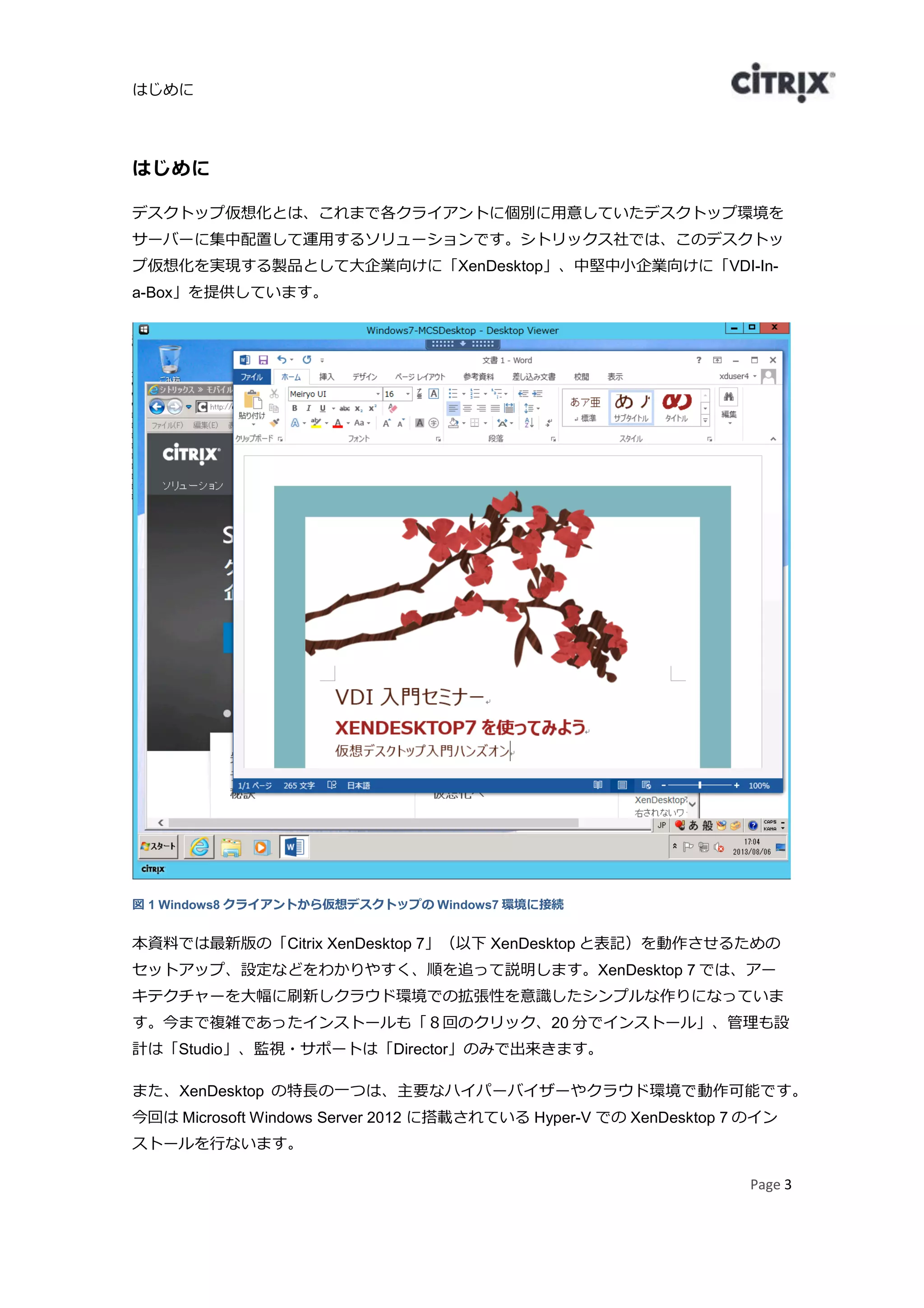Open the Meiryo UI font name dropdown

click(378, 394)
